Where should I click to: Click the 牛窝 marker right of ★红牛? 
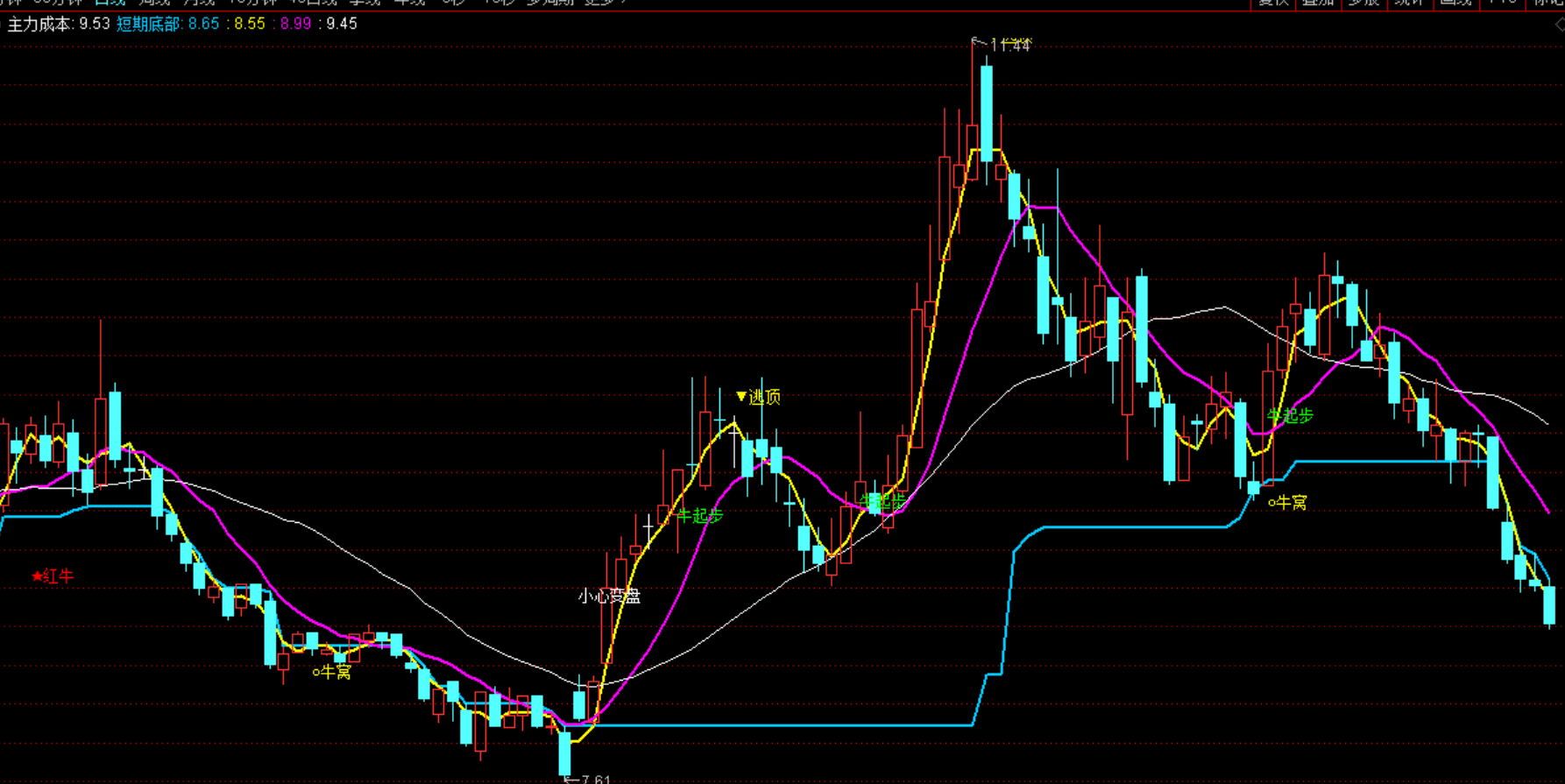coord(332,672)
